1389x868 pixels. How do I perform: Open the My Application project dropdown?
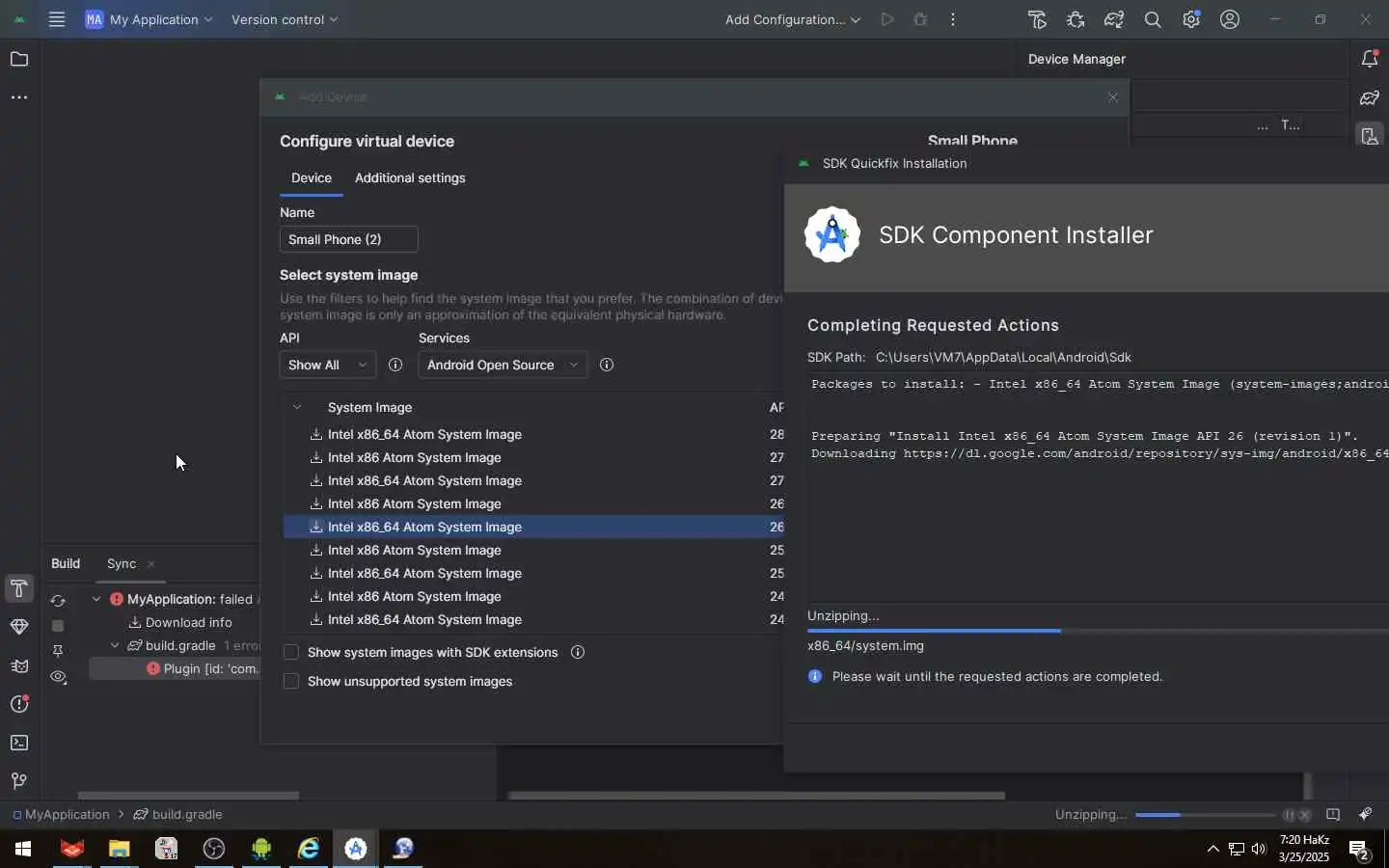coord(150,19)
